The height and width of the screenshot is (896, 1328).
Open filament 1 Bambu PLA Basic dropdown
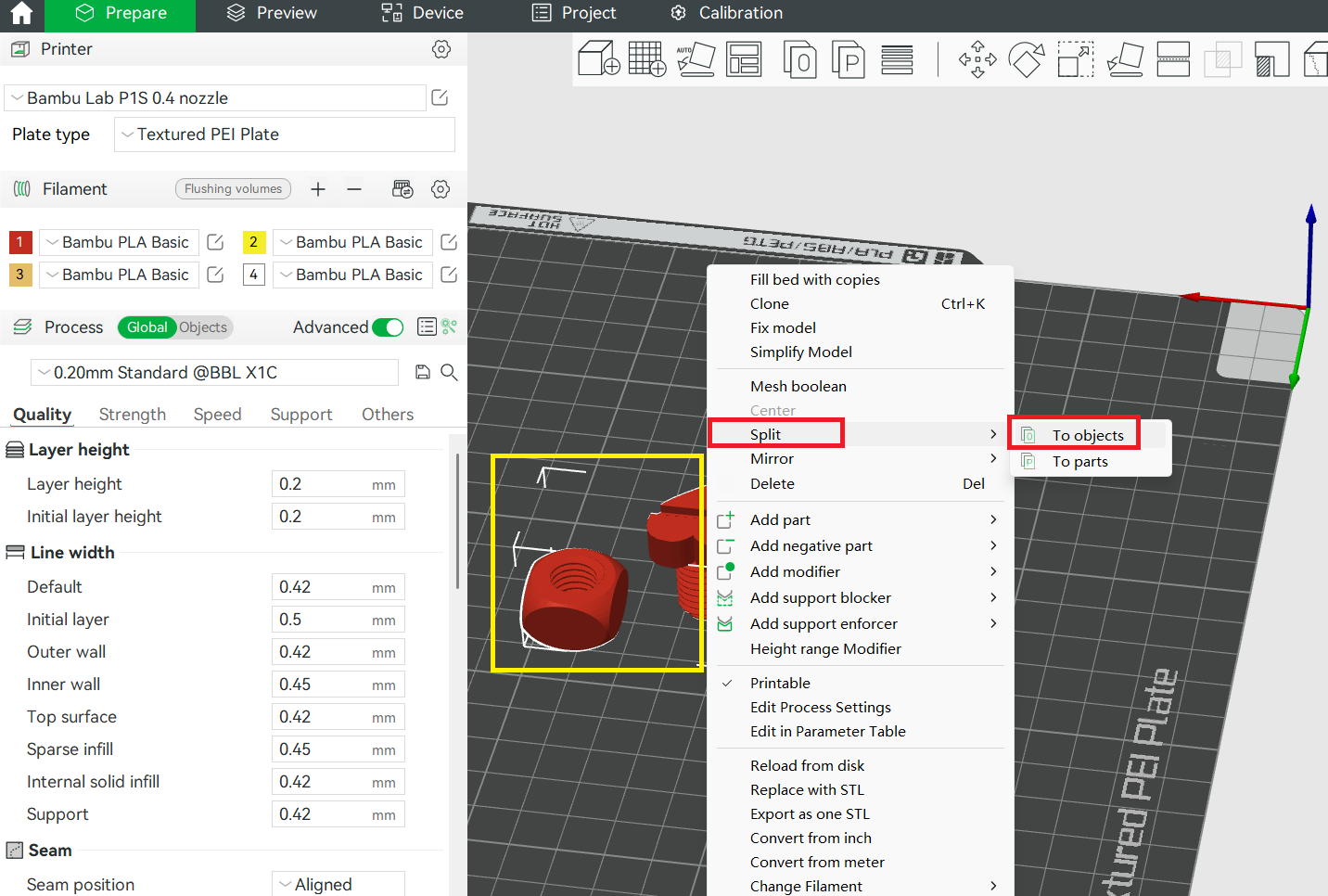tap(119, 242)
